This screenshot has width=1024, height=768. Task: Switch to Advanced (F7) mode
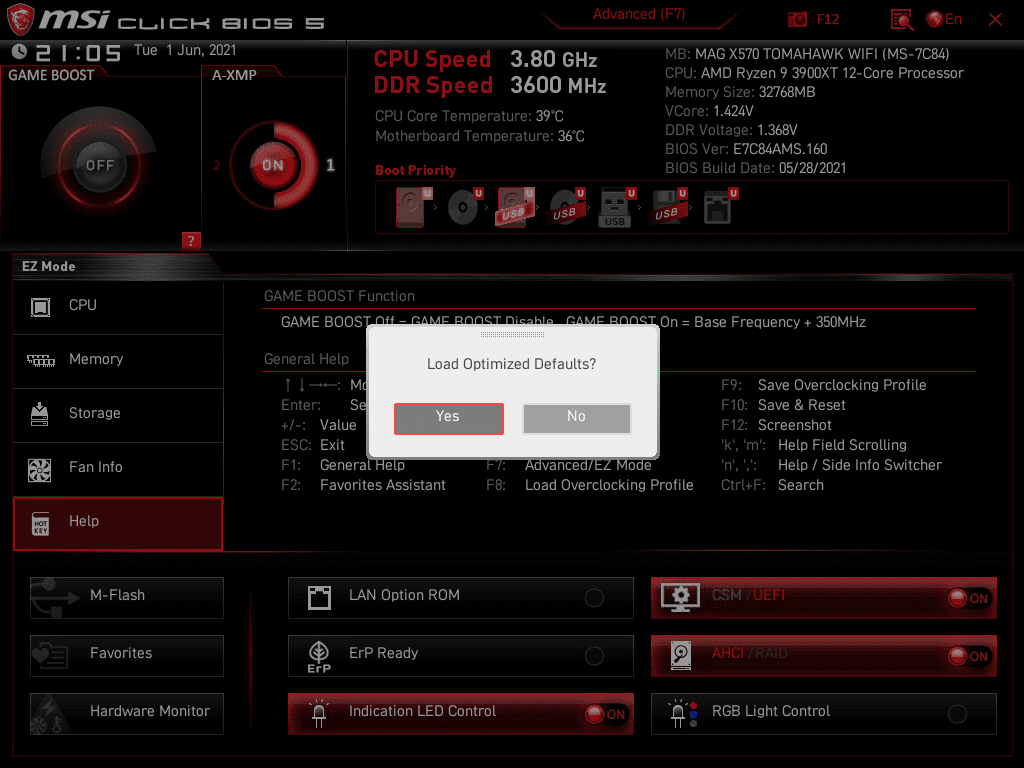[639, 14]
